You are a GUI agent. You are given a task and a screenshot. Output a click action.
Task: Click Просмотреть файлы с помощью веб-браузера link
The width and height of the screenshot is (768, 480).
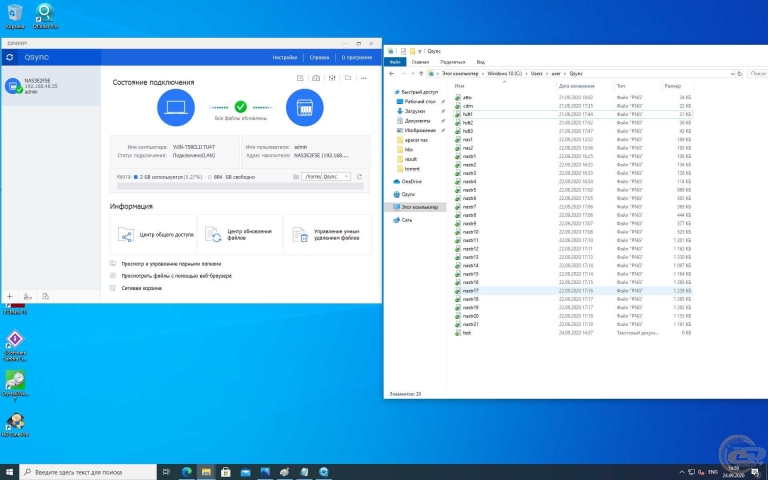click(x=176, y=276)
